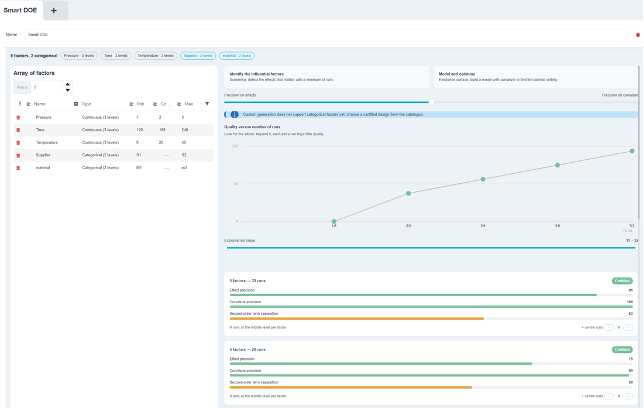Click the trash icon for material row
The width and height of the screenshot is (644, 408).
tap(18, 168)
